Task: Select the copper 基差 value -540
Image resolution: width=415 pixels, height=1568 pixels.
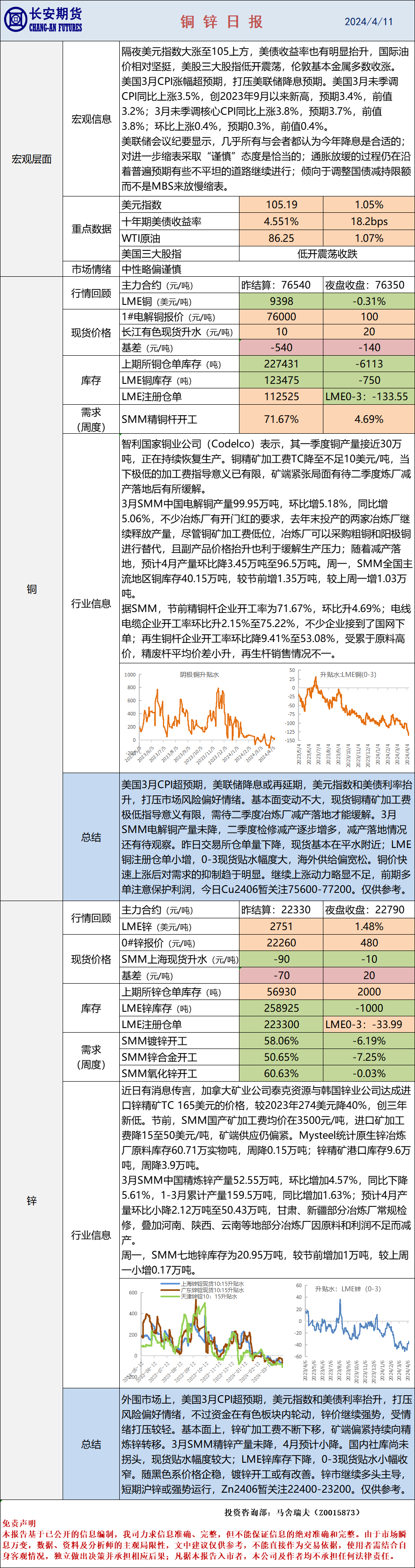Action: pyautogui.click(x=281, y=348)
